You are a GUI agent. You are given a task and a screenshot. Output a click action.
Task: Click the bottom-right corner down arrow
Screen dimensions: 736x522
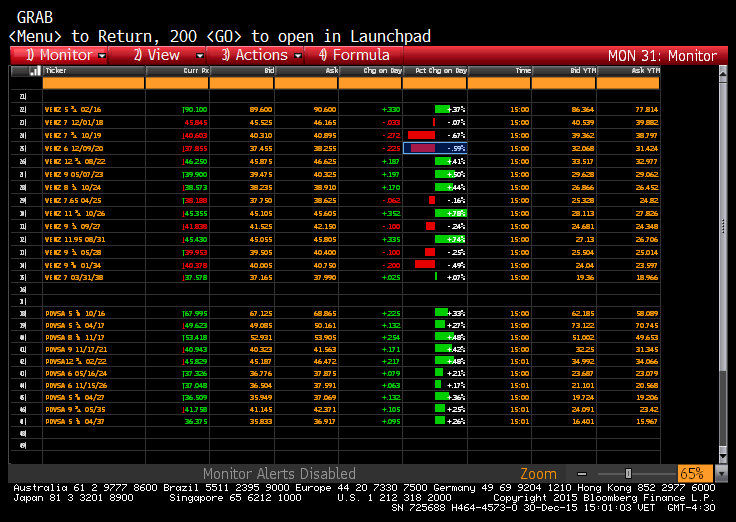click(721, 474)
